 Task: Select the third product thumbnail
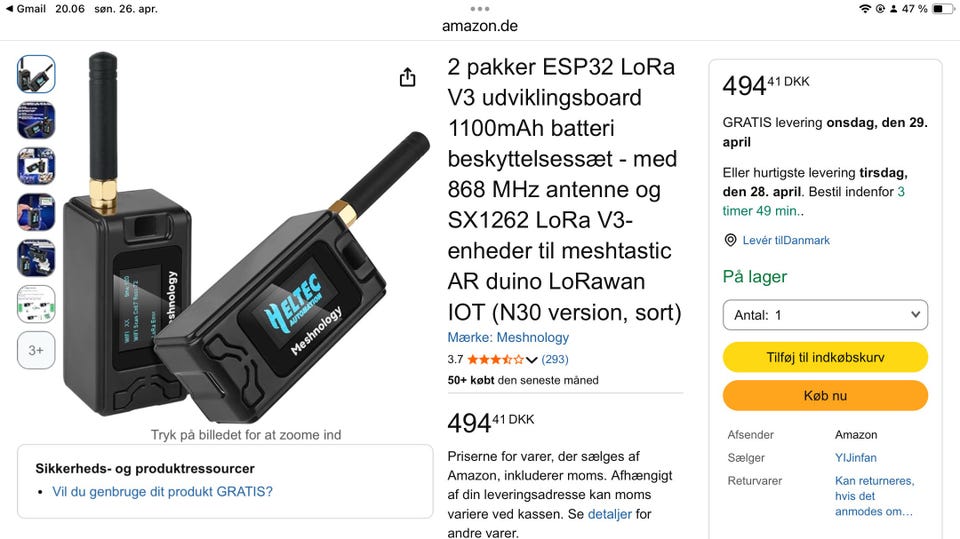coord(36,166)
